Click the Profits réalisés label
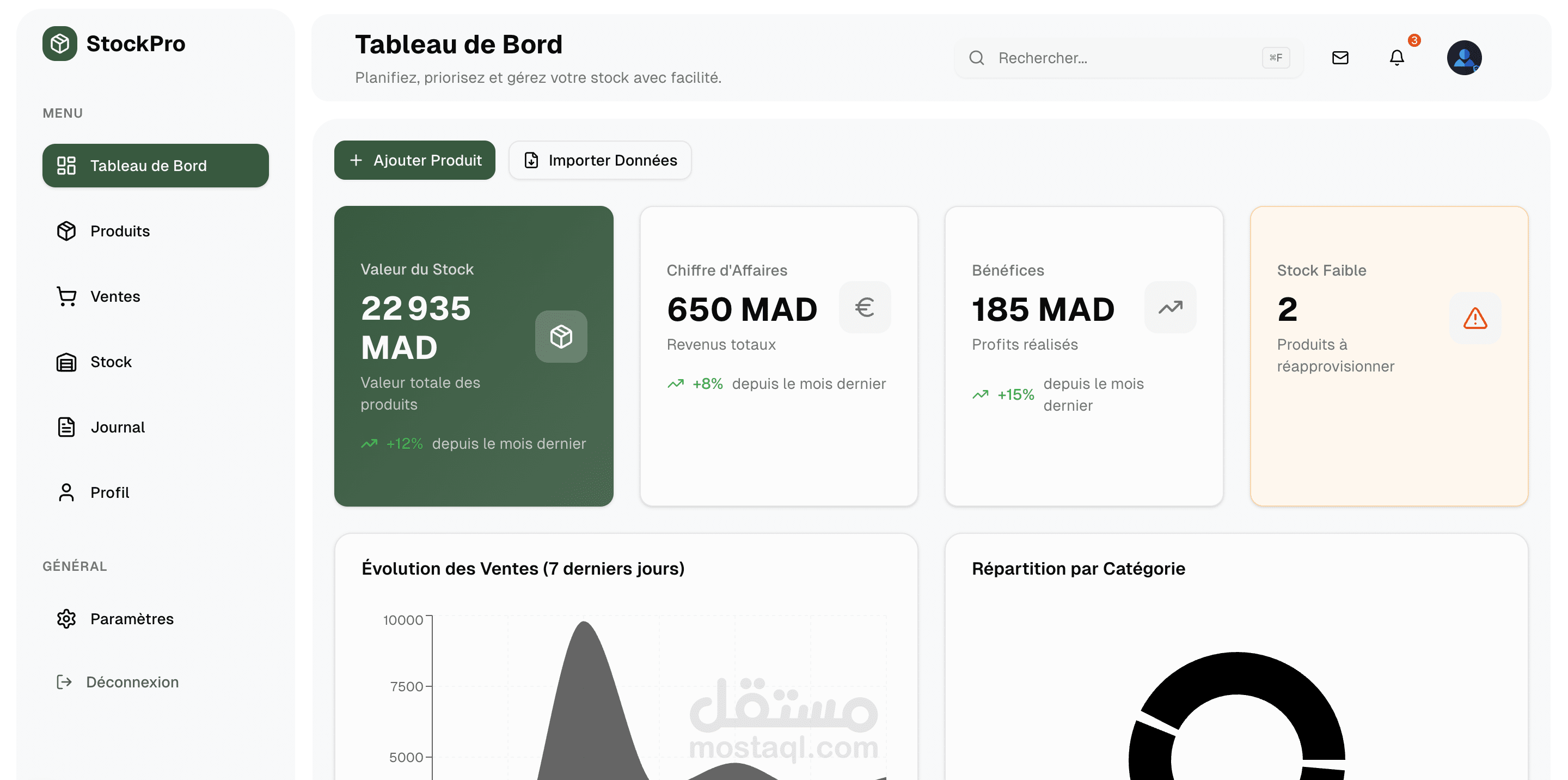The height and width of the screenshot is (780, 1568). (1025, 345)
